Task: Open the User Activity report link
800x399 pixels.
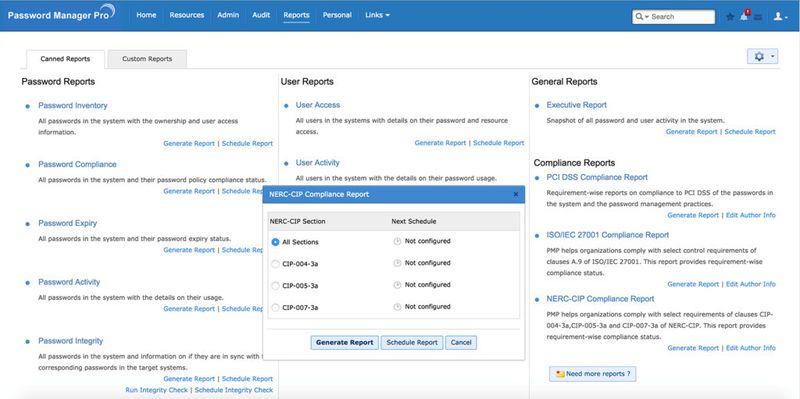Action: coord(317,162)
